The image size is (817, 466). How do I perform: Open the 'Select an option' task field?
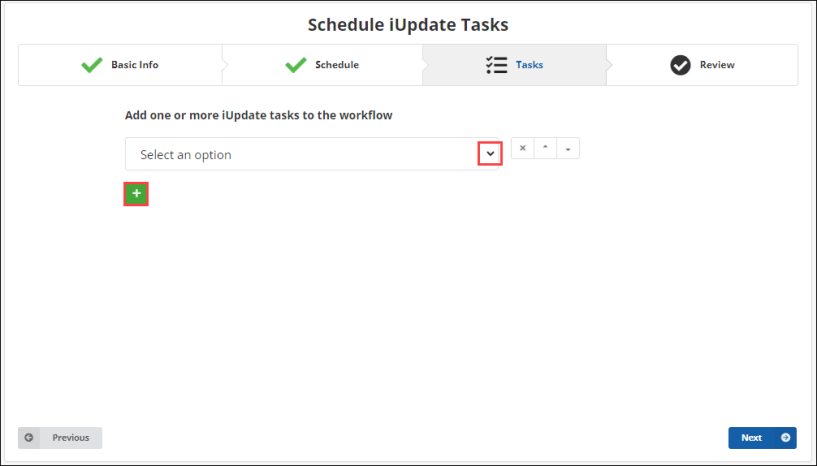(300, 154)
